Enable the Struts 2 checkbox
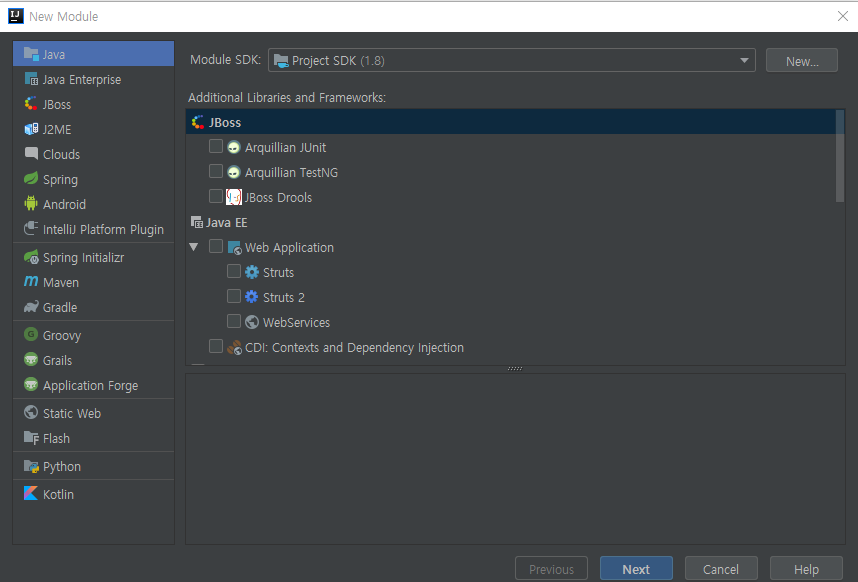858x582 pixels. tap(234, 296)
